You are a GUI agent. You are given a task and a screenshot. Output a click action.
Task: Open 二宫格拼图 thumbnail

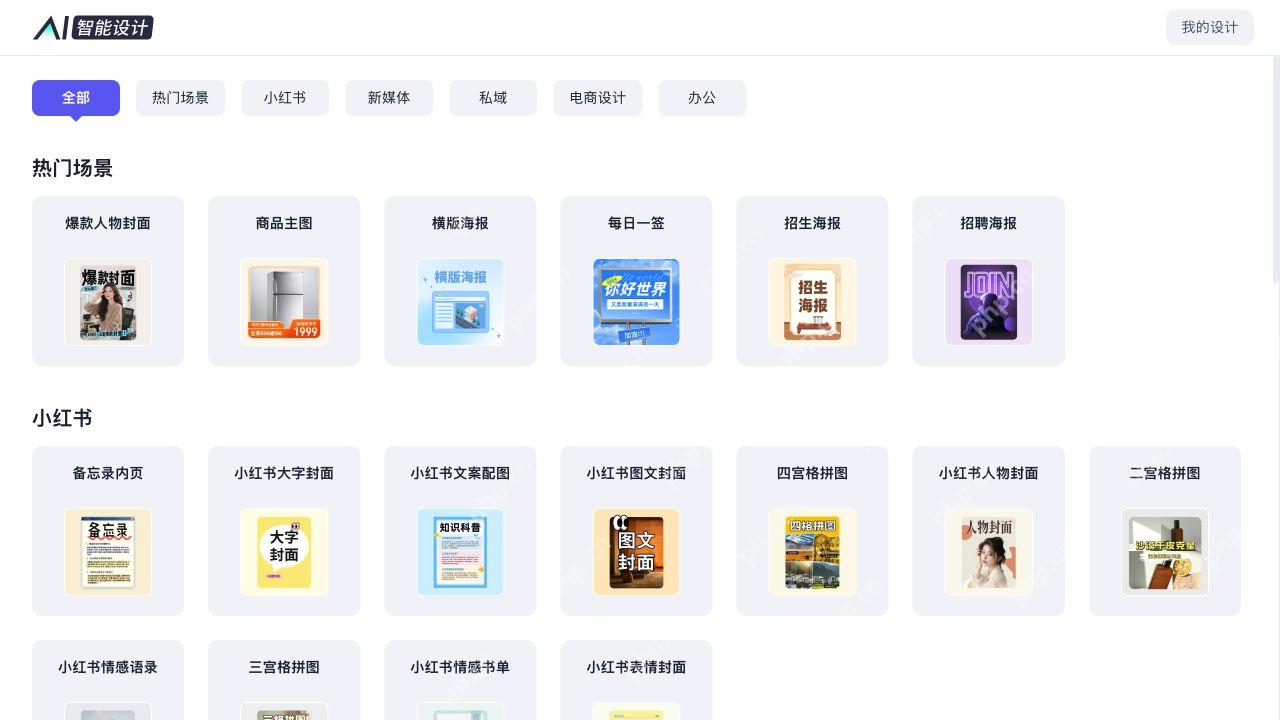pos(1164,552)
